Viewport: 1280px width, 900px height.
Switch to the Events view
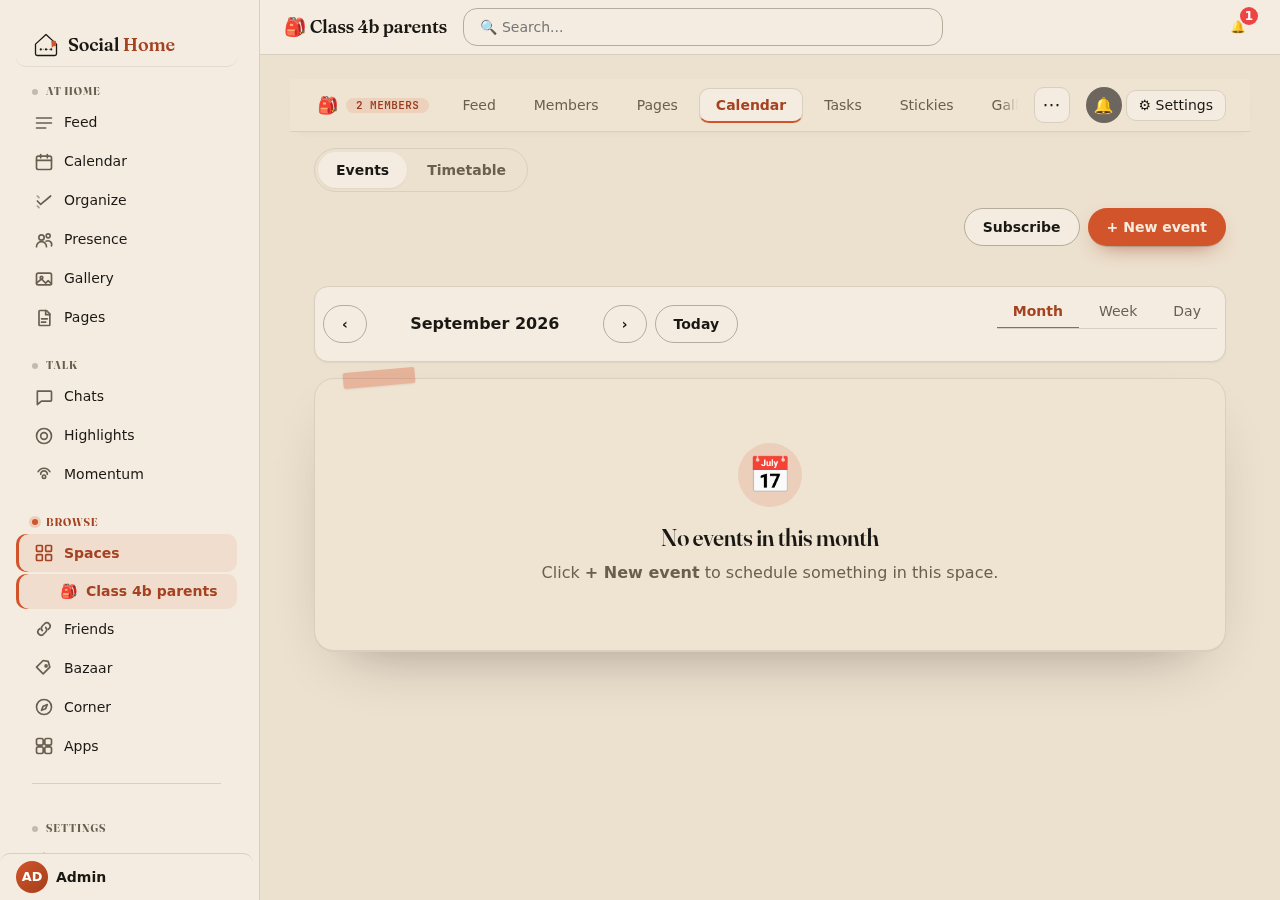(362, 170)
